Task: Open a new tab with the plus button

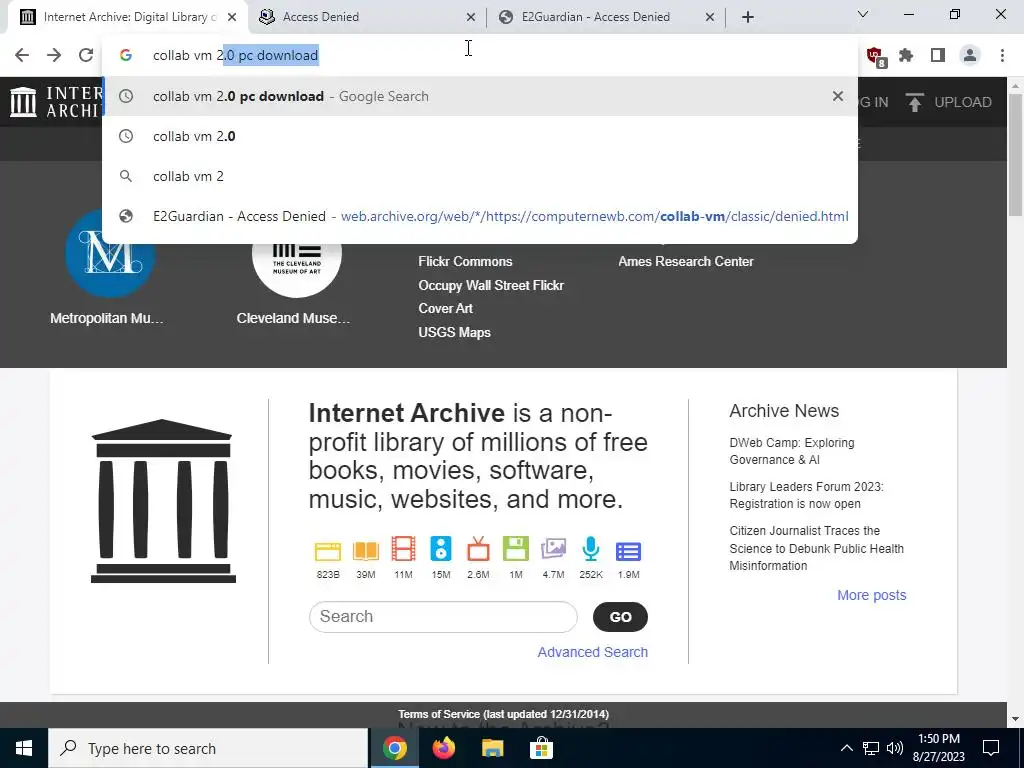Action: click(x=748, y=17)
